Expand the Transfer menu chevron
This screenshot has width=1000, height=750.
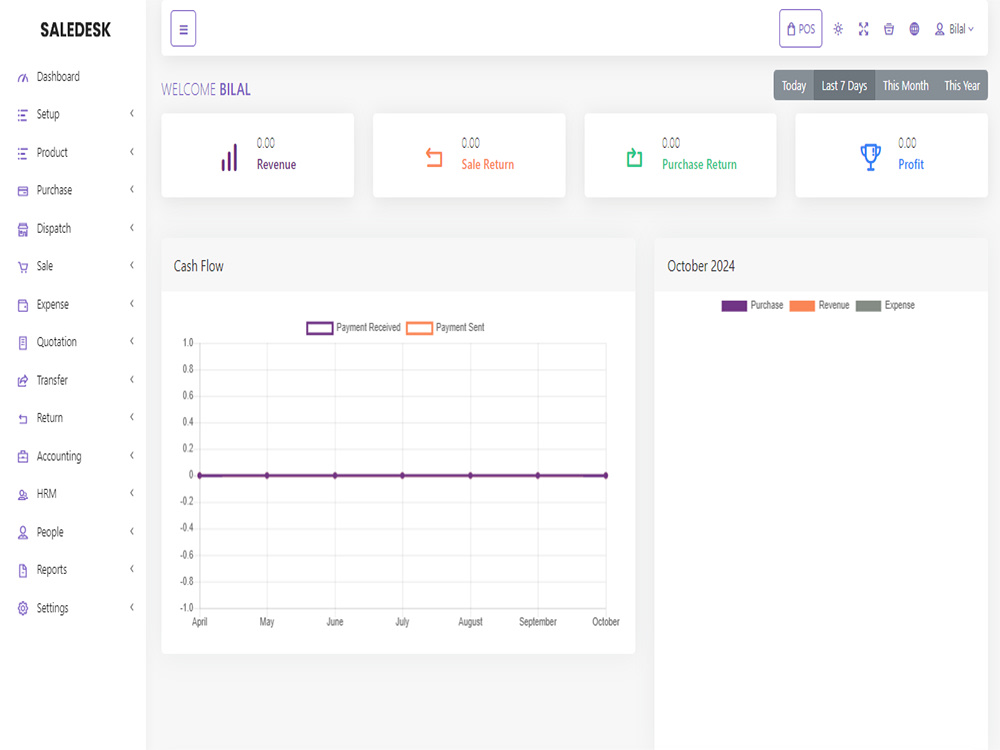tap(132, 379)
